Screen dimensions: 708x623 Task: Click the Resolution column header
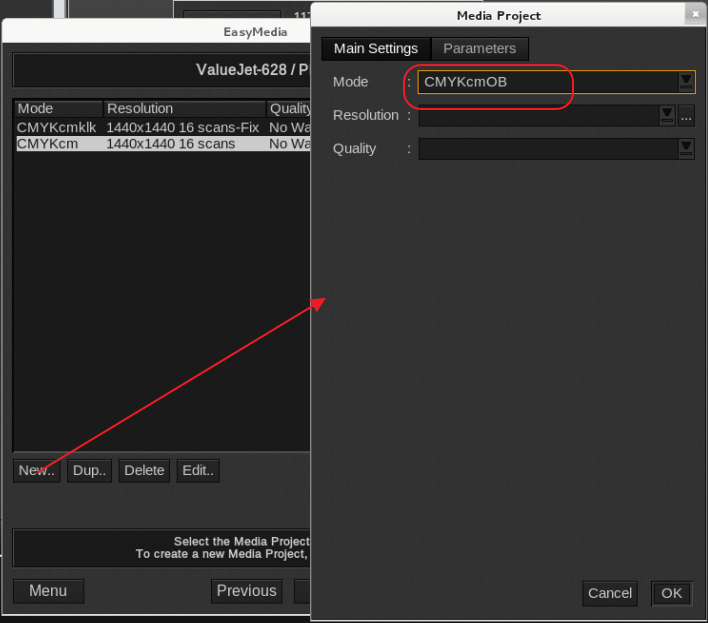click(x=183, y=109)
